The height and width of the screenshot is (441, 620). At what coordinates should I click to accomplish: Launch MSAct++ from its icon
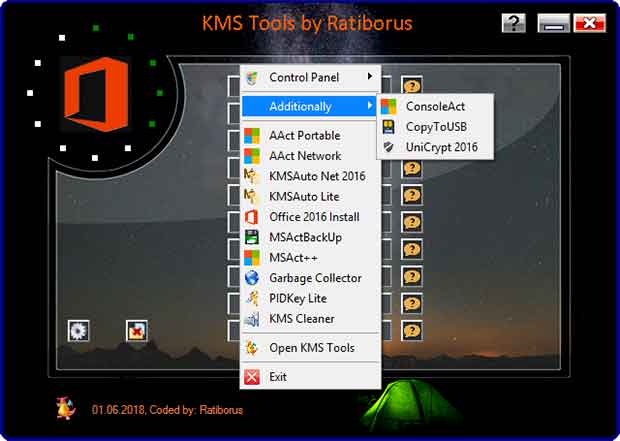coord(252,258)
